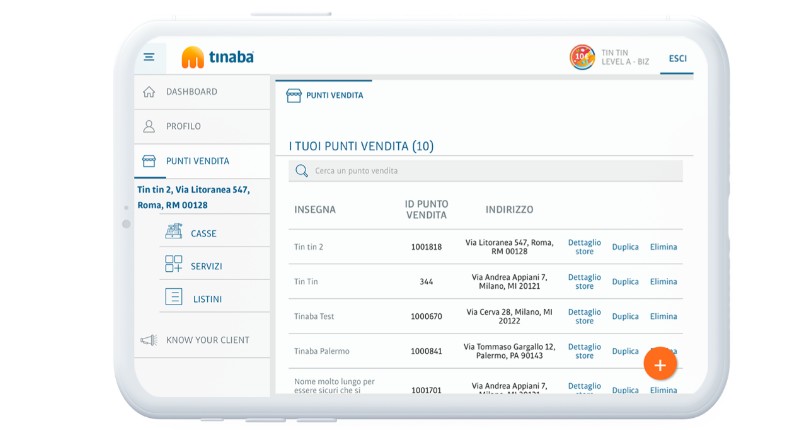This screenshot has width=800, height=430.
Task: Open Dettaglio store for Tinaba Palermo
Action: [x=584, y=351]
